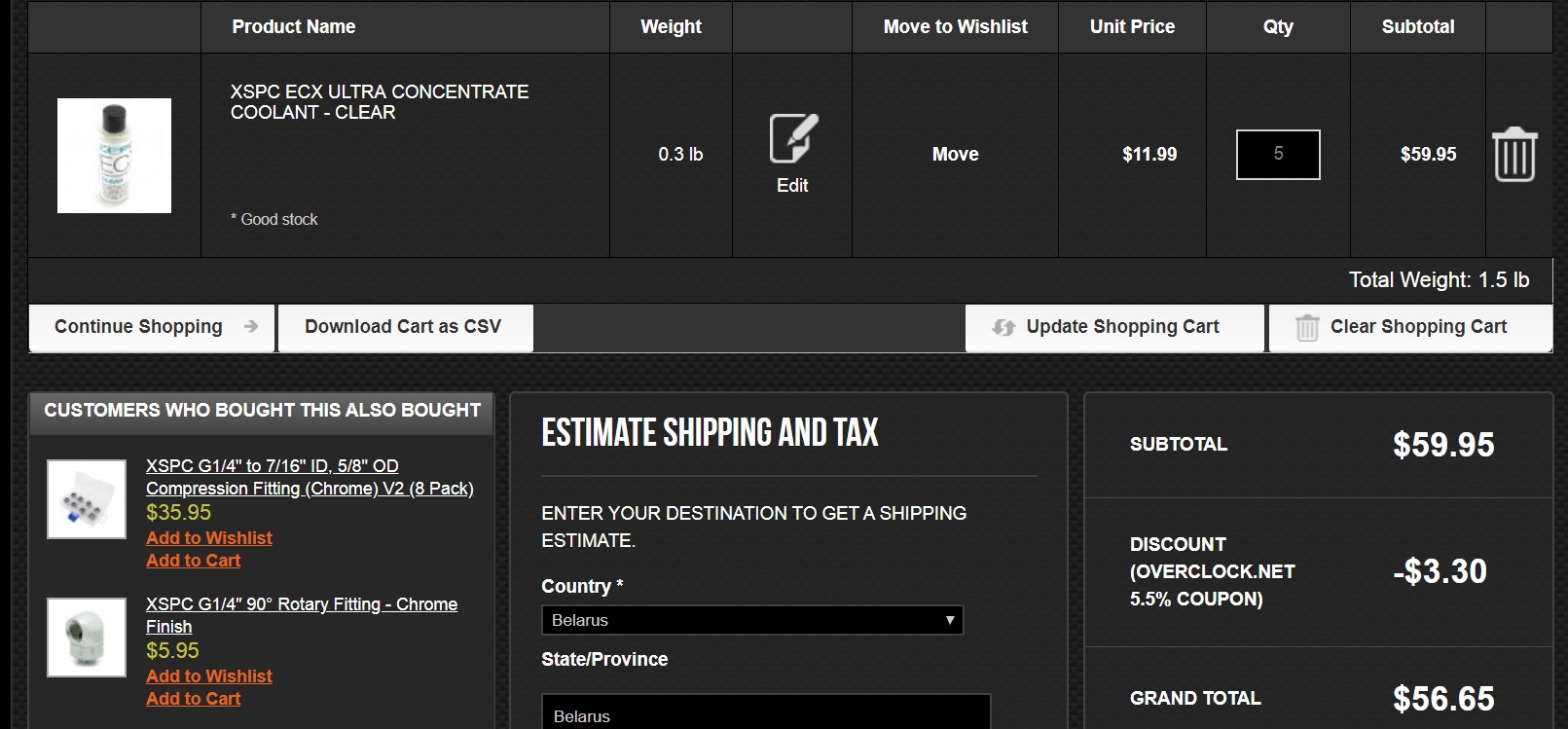Click the quantity field showing 5
The width and height of the screenshot is (1568, 729).
coord(1278,155)
